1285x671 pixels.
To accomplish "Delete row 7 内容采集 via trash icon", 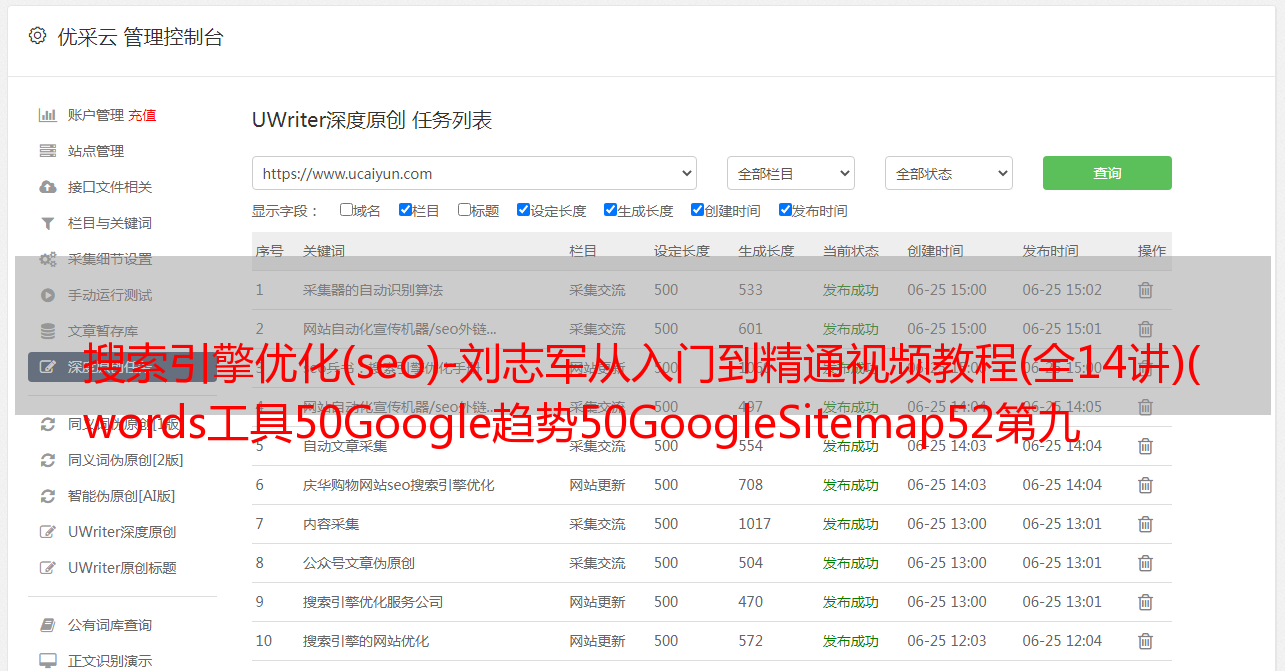I will click(1146, 524).
